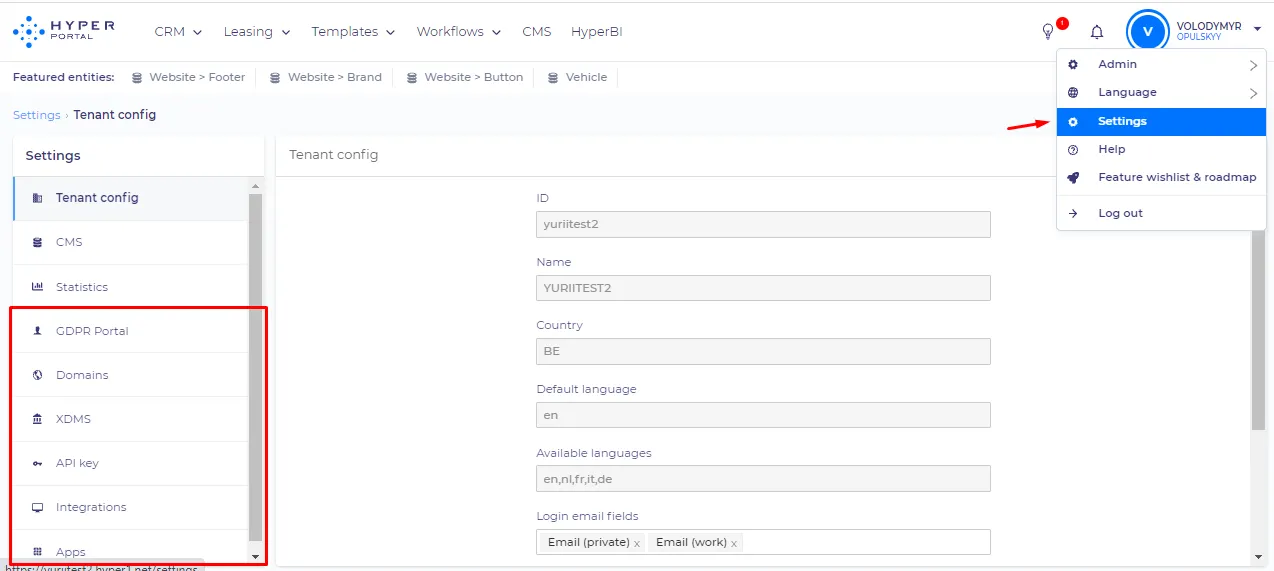Expand the Leasing dropdown menu
This screenshot has width=1274, height=571.
coord(257,32)
